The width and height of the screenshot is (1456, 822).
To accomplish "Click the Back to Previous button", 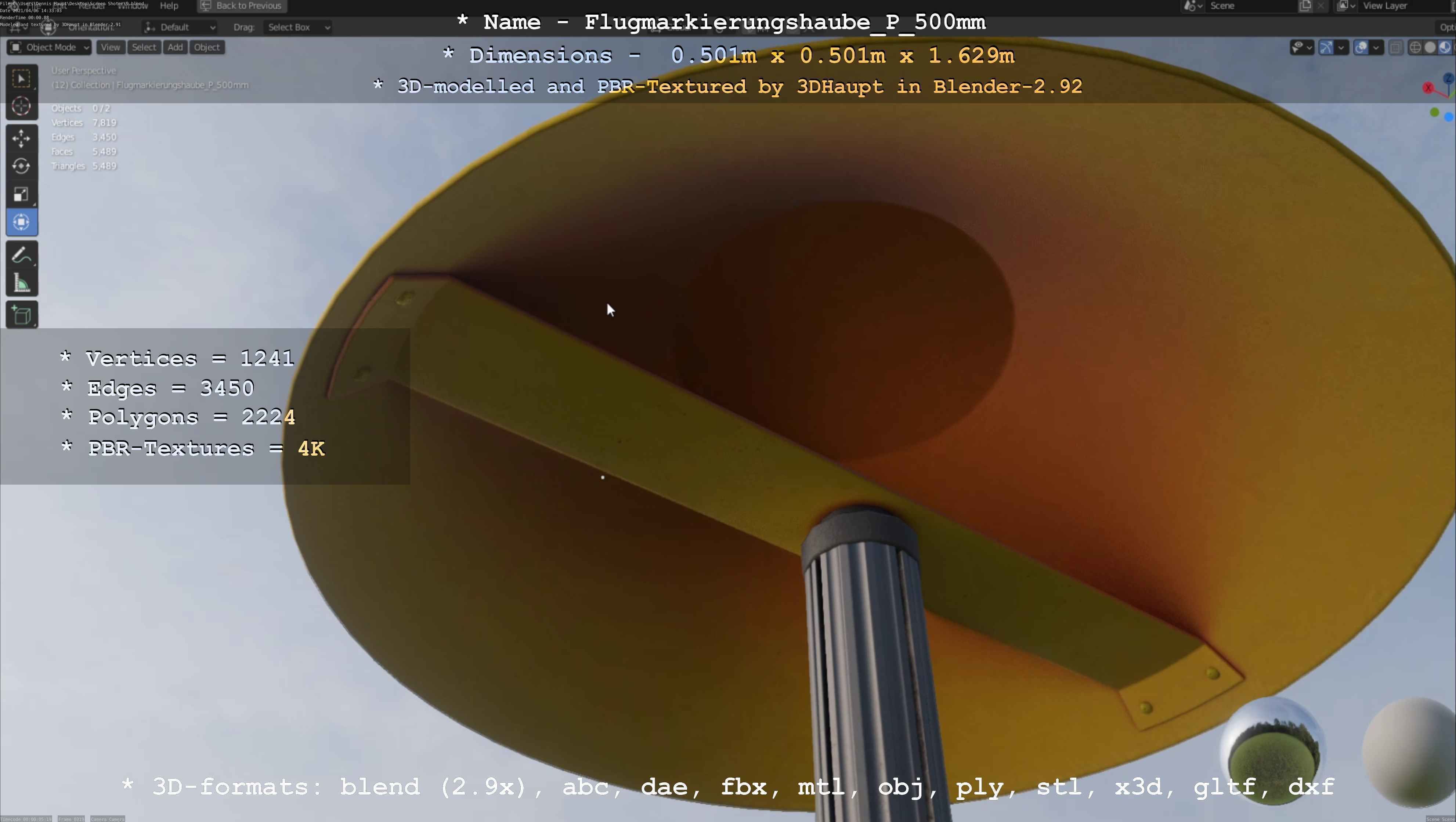I will point(242,6).
